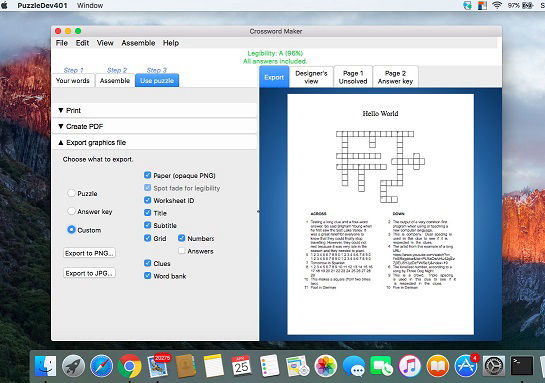Image resolution: width=545 pixels, height=383 pixels.
Task: Expand the Create PDF section
Action: click(x=155, y=126)
